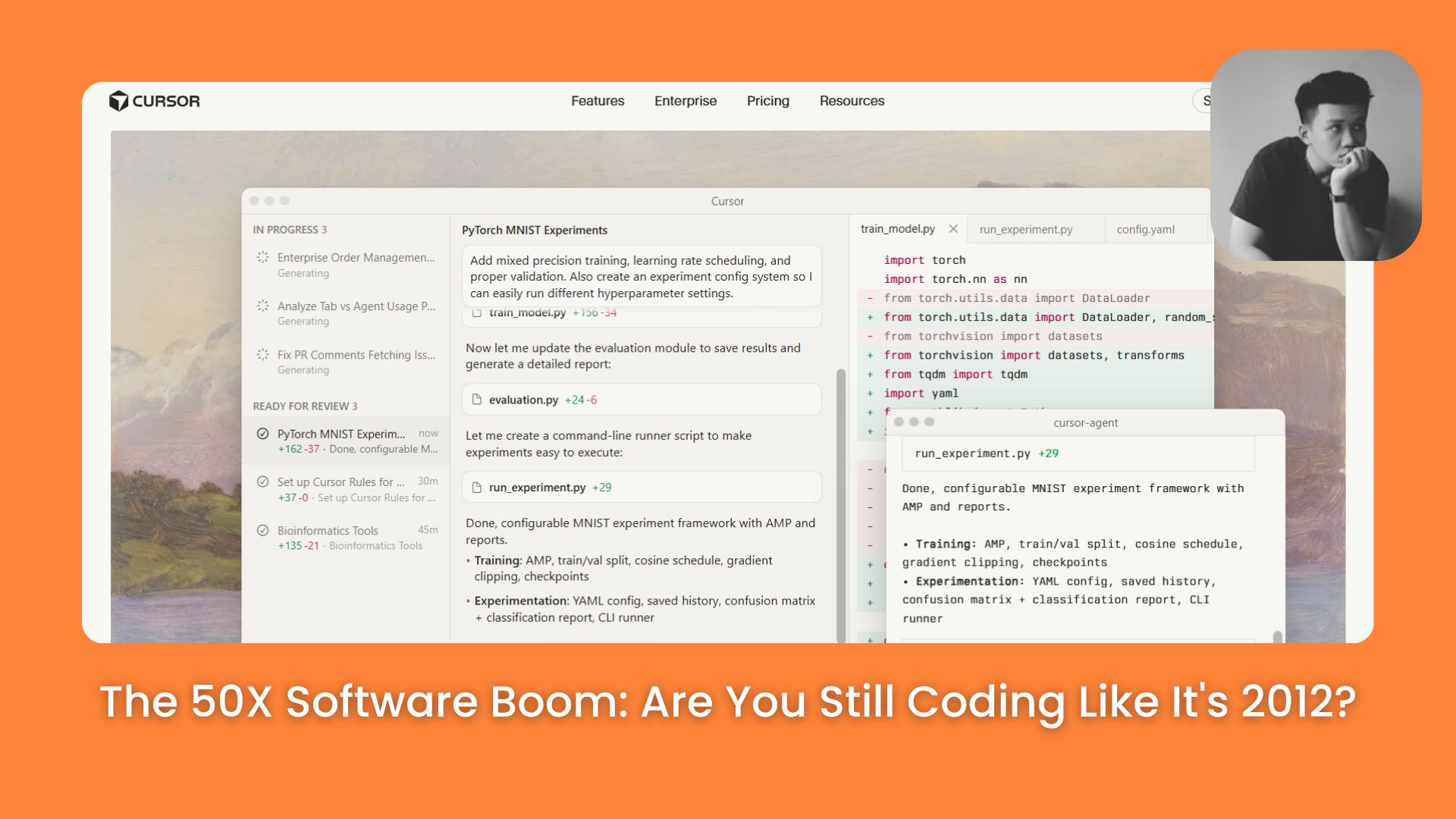Open the Resources navigation menu
This screenshot has width=1456, height=819.
point(852,101)
